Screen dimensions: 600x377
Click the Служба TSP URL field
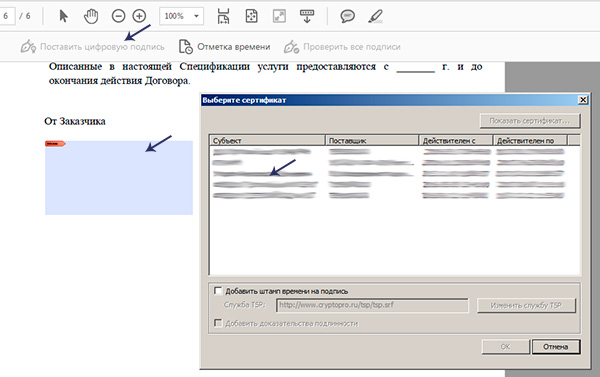pyautogui.click(x=372, y=305)
